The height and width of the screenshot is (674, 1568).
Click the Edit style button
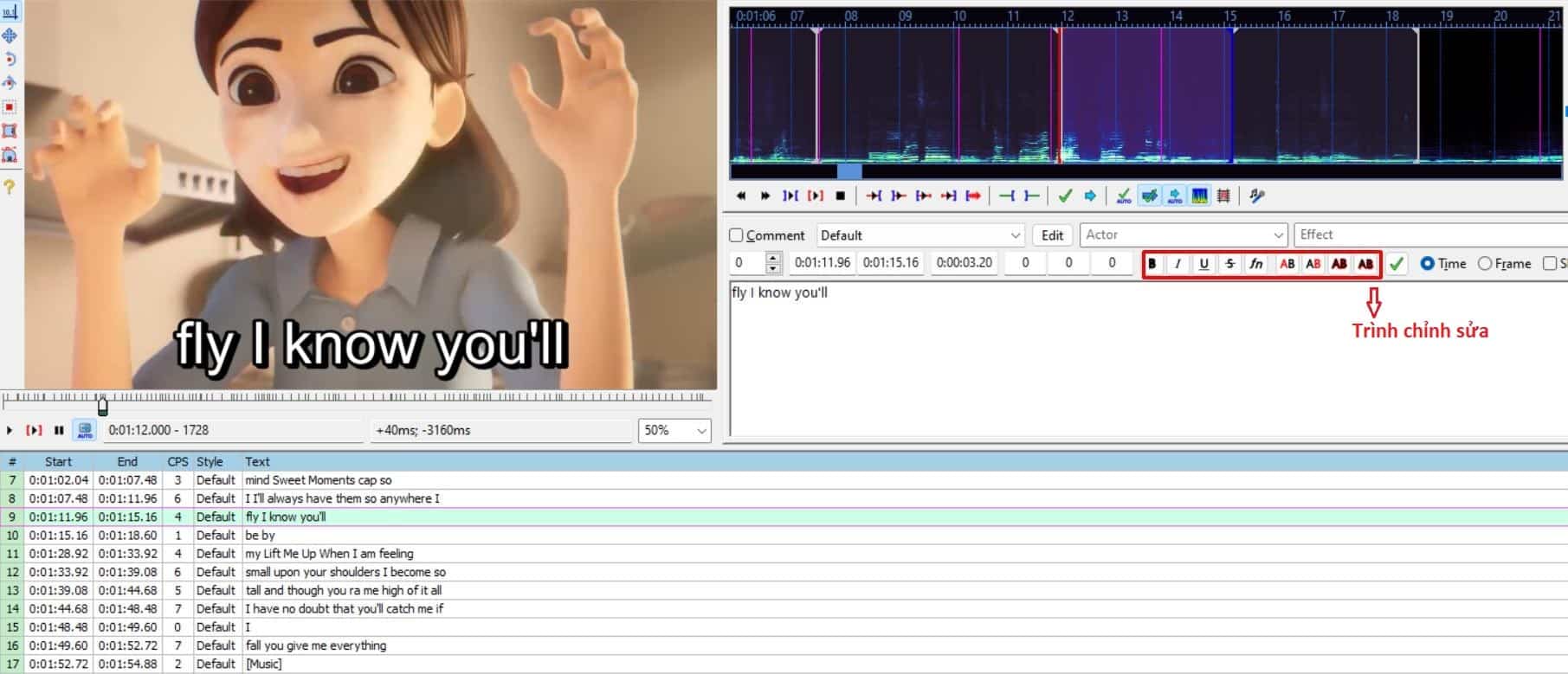click(1052, 235)
